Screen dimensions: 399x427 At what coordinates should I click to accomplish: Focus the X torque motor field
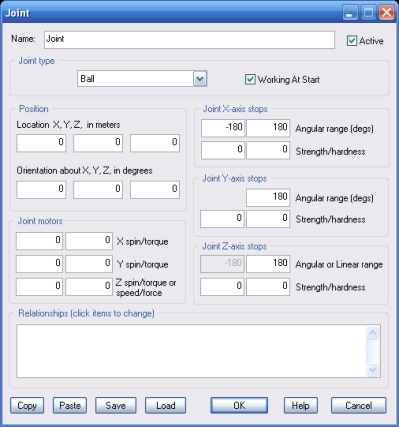click(89, 241)
